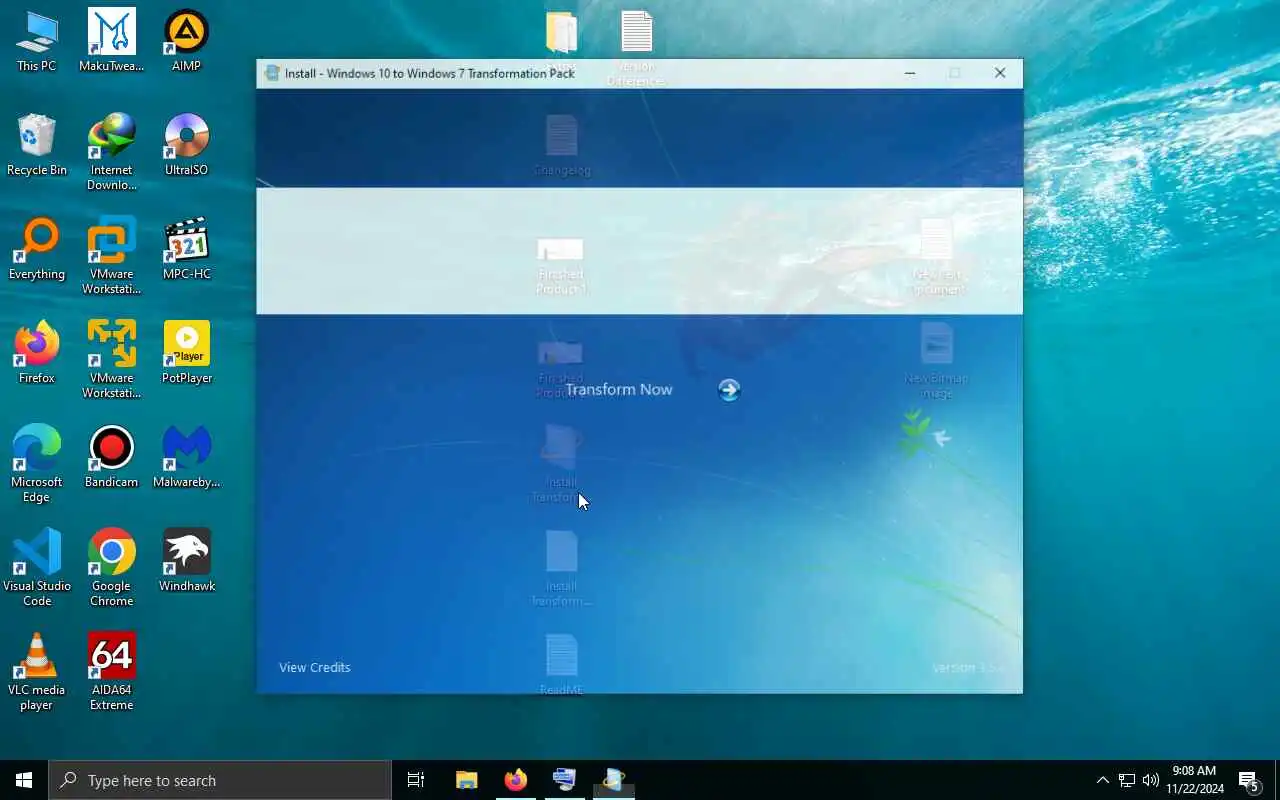Select the This PC desktop icon
1280x800 pixels.
coord(37,41)
